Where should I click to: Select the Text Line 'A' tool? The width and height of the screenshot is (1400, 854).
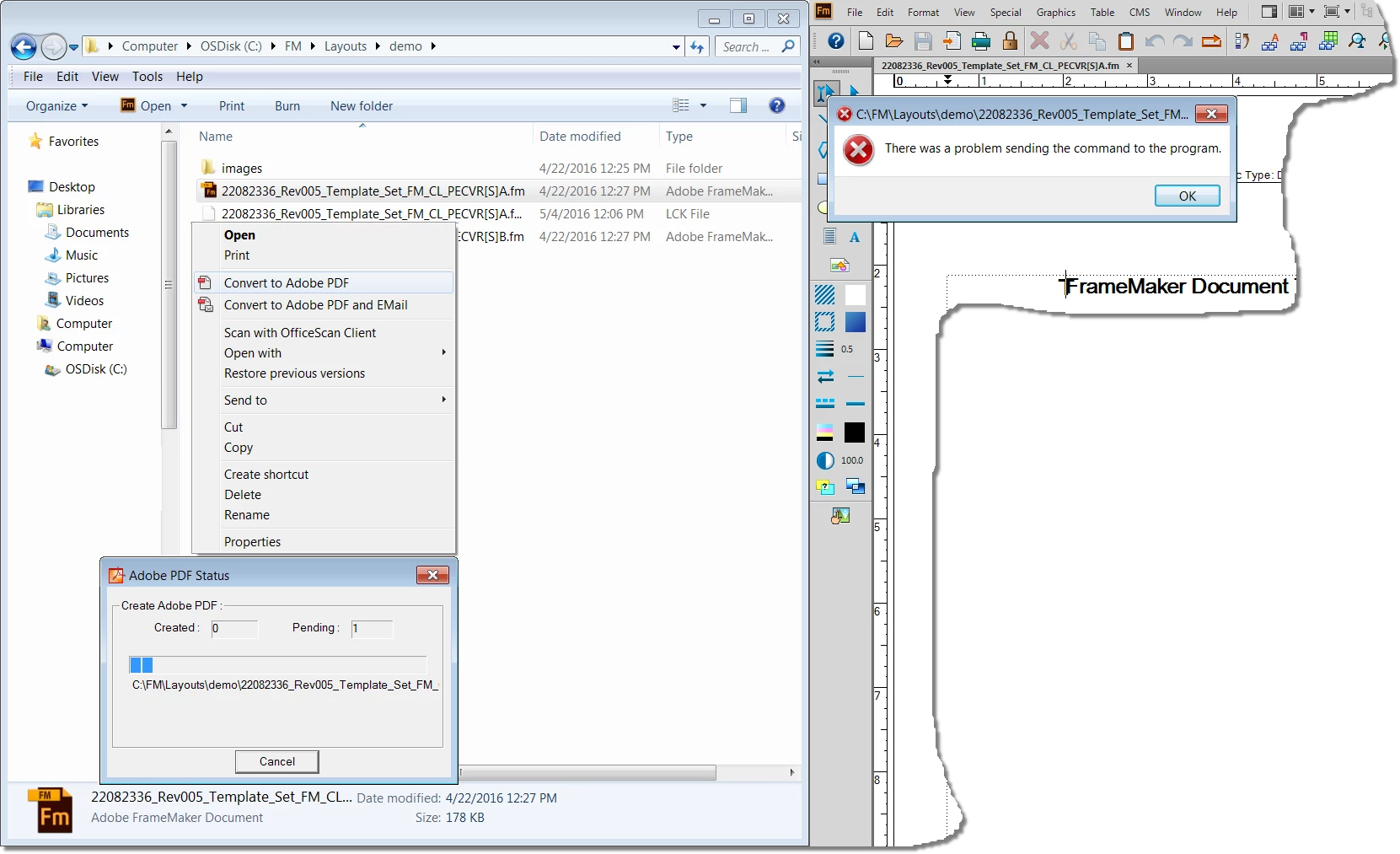[x=855, y=237]
